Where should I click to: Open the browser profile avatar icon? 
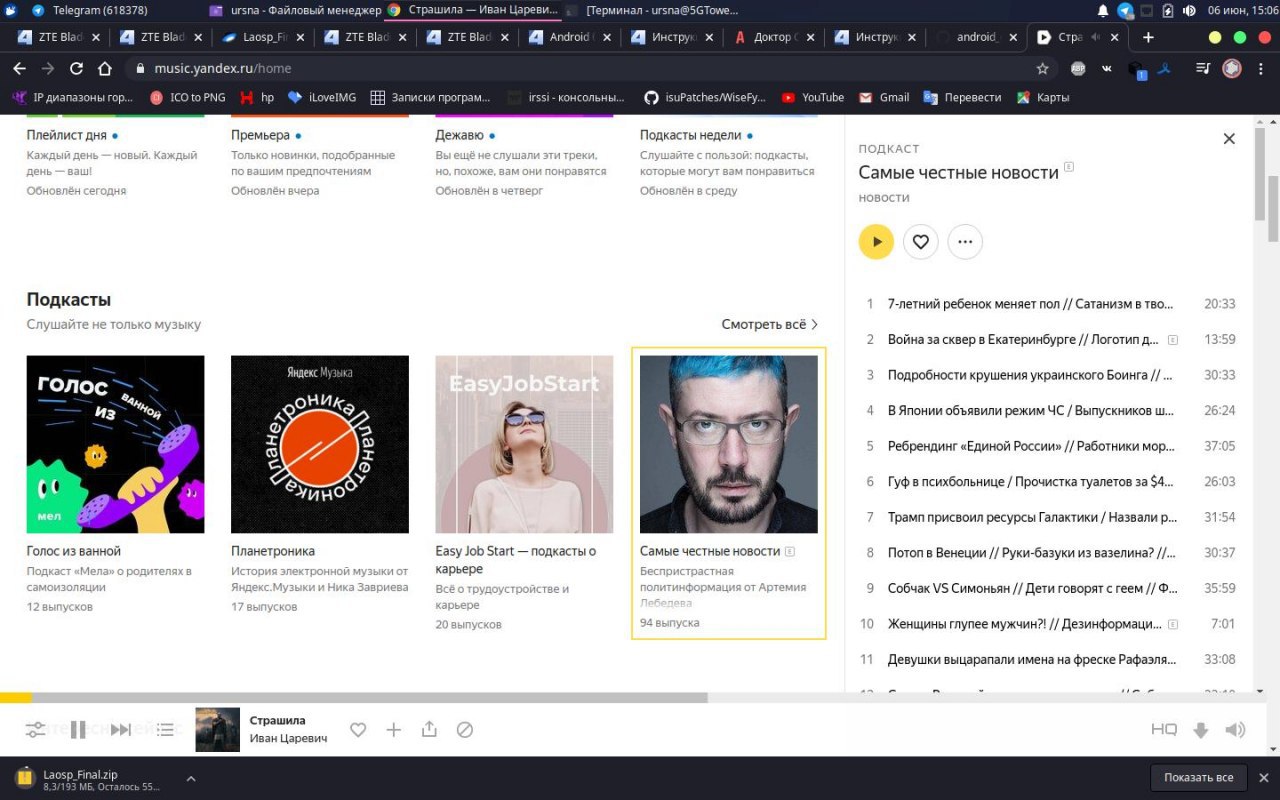point(1232,69)
